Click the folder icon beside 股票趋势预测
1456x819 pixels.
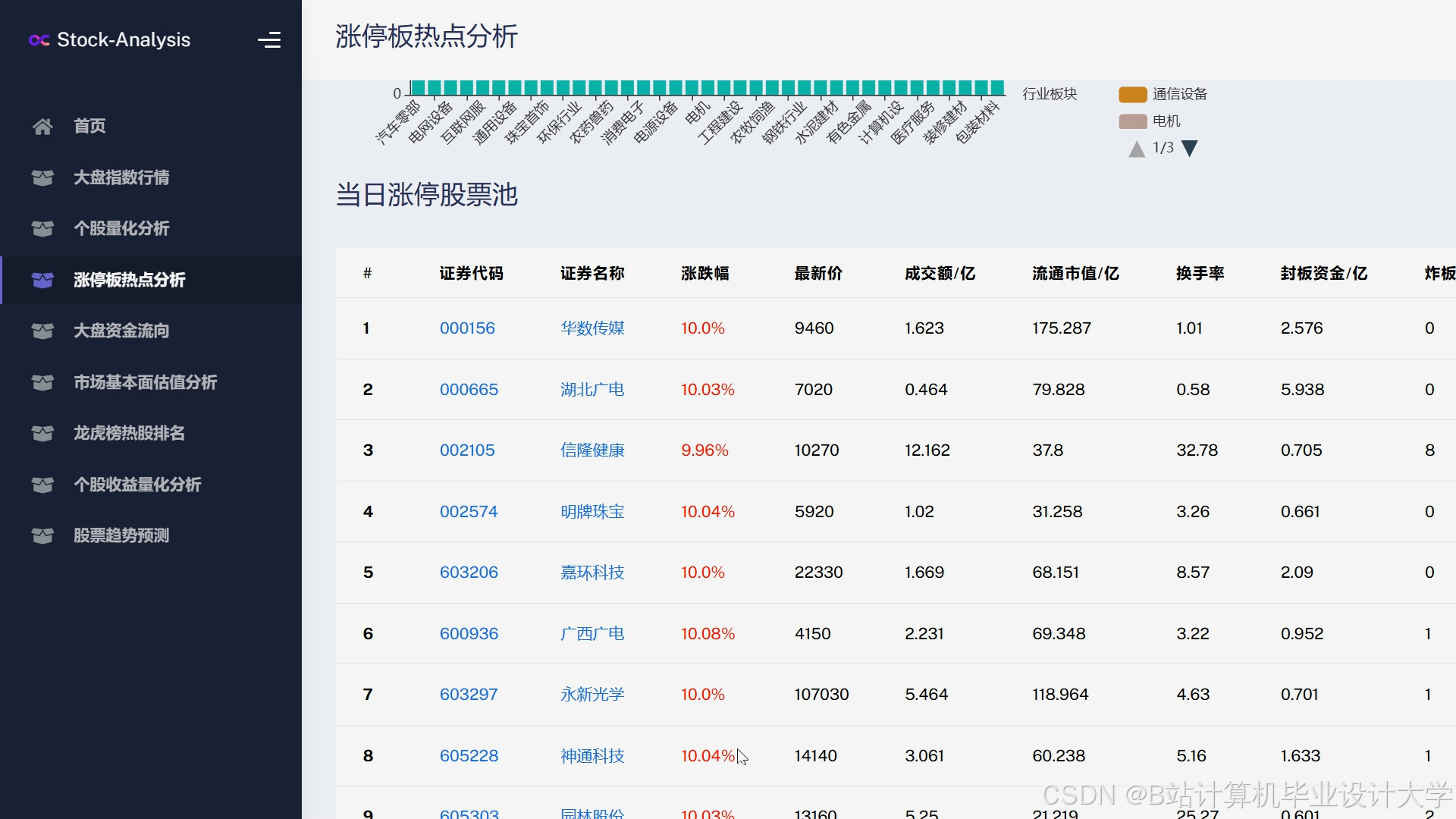click(43, 535)
